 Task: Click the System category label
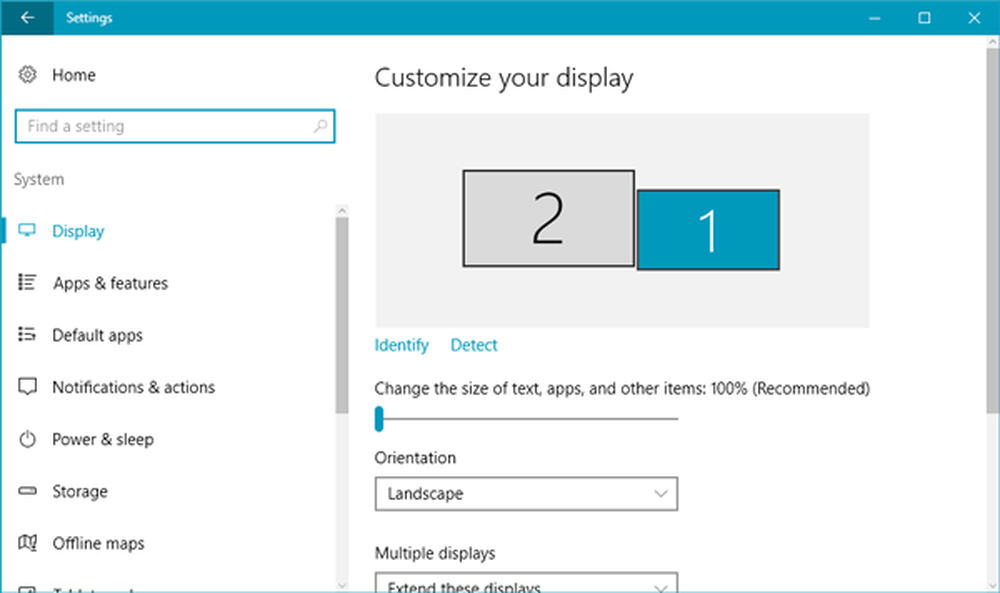(39, 179)
